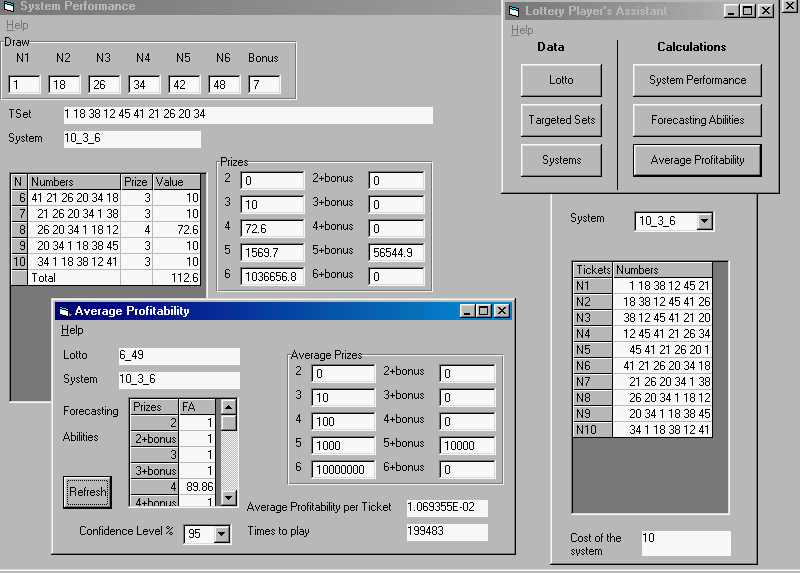The width and height of the screenshot is (800, 573).
Task: Select ticket row N1 in Tickets table
Action: point(643,286)
